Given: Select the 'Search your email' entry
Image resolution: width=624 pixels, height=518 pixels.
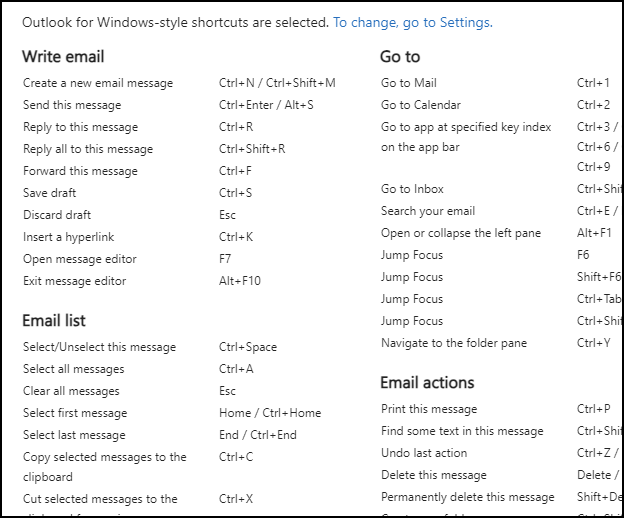Looking at the screenshot, I should [428, 211].
